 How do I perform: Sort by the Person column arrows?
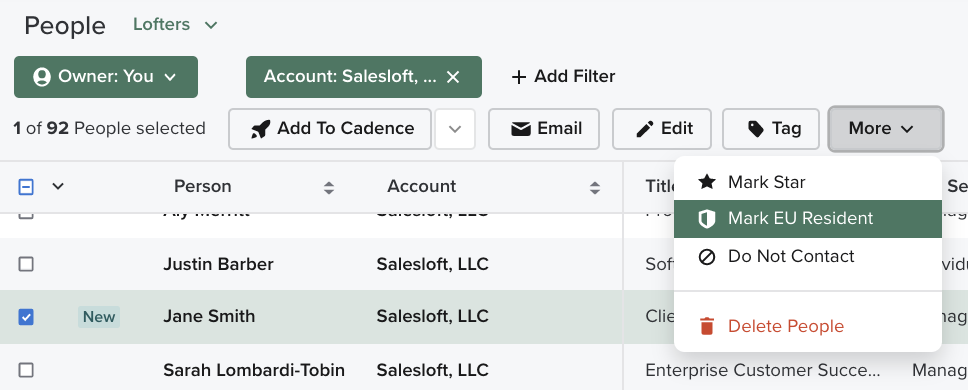(x=329, y=188)
